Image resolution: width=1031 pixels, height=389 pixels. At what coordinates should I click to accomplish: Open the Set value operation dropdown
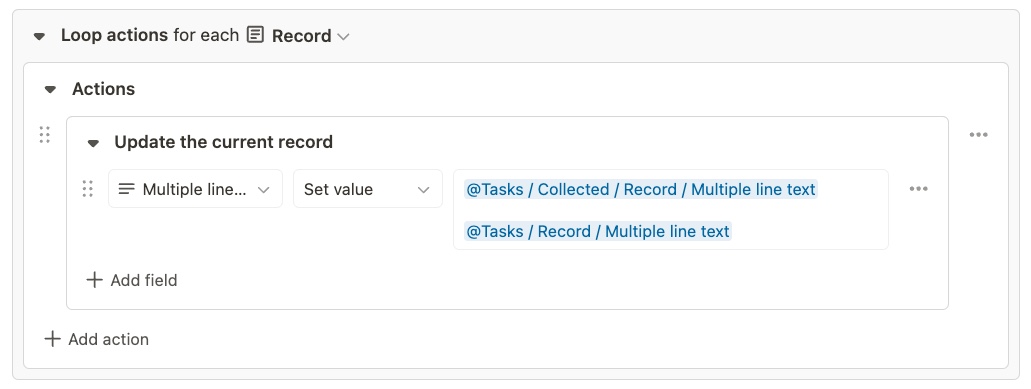point(368,189)
